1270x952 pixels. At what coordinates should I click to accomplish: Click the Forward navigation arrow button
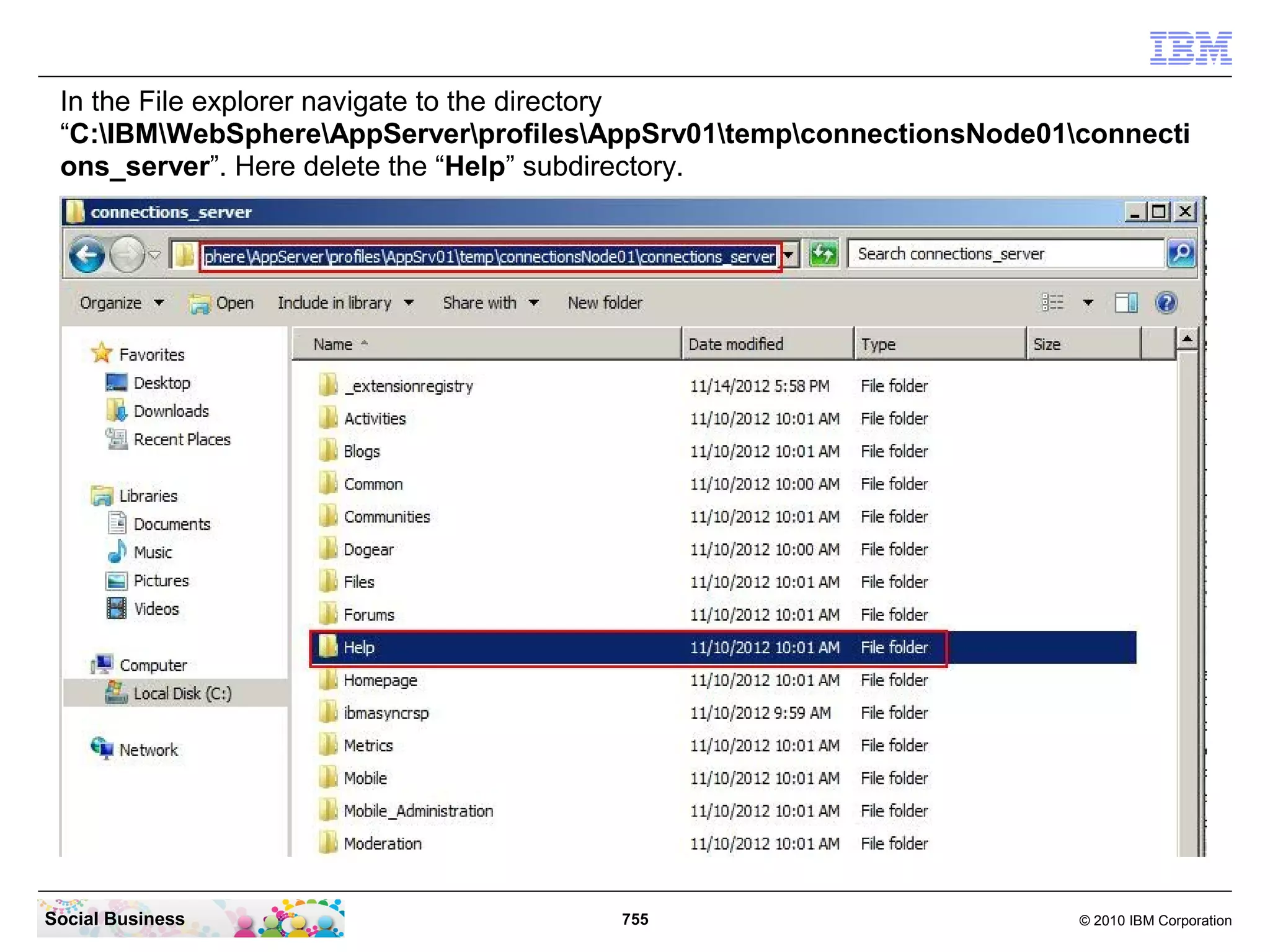[127, 255]
